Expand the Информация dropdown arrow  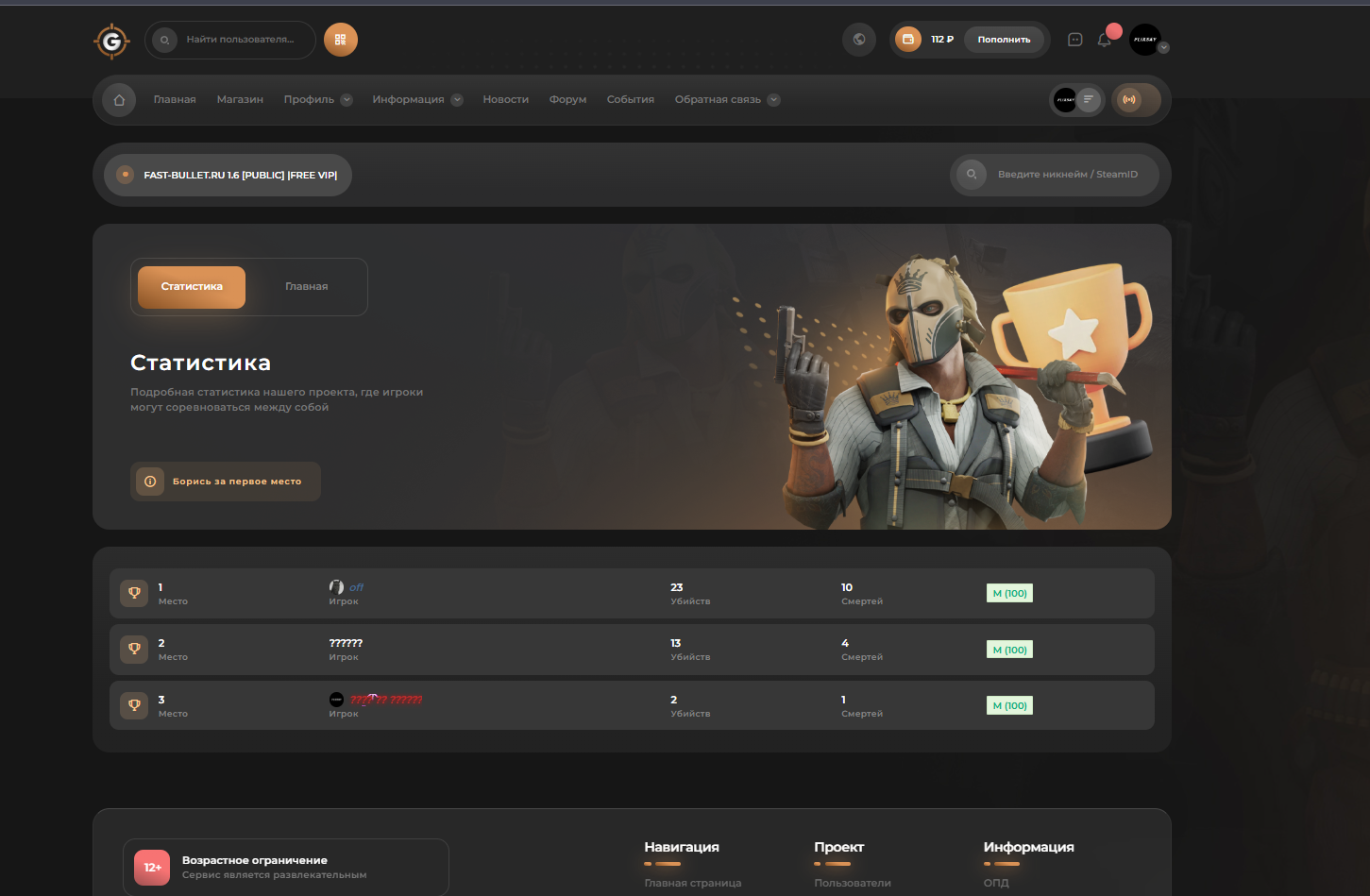tap(457, 100)
